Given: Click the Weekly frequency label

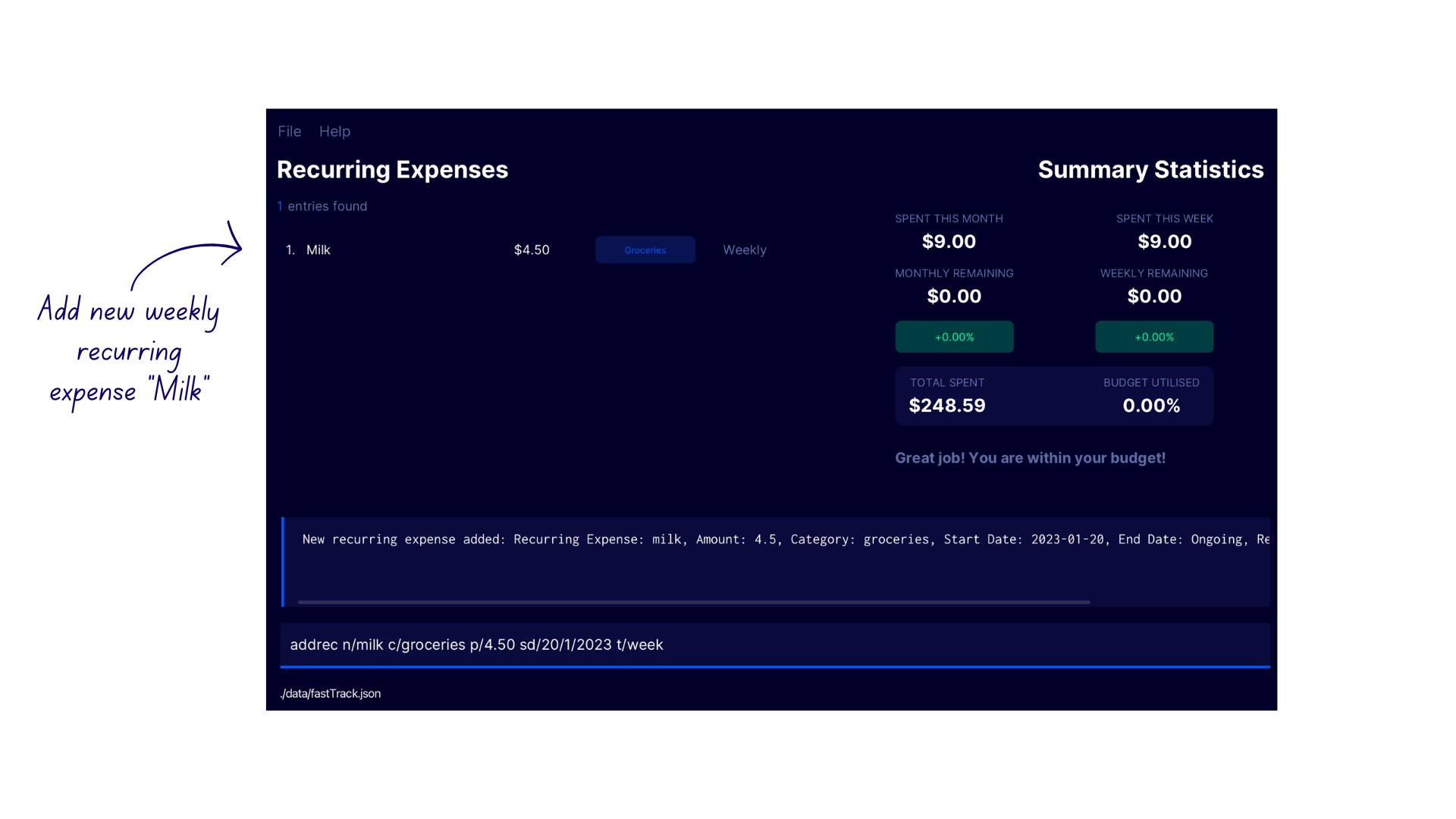Looking at the screenshot, I should click(x=744, y=249).
